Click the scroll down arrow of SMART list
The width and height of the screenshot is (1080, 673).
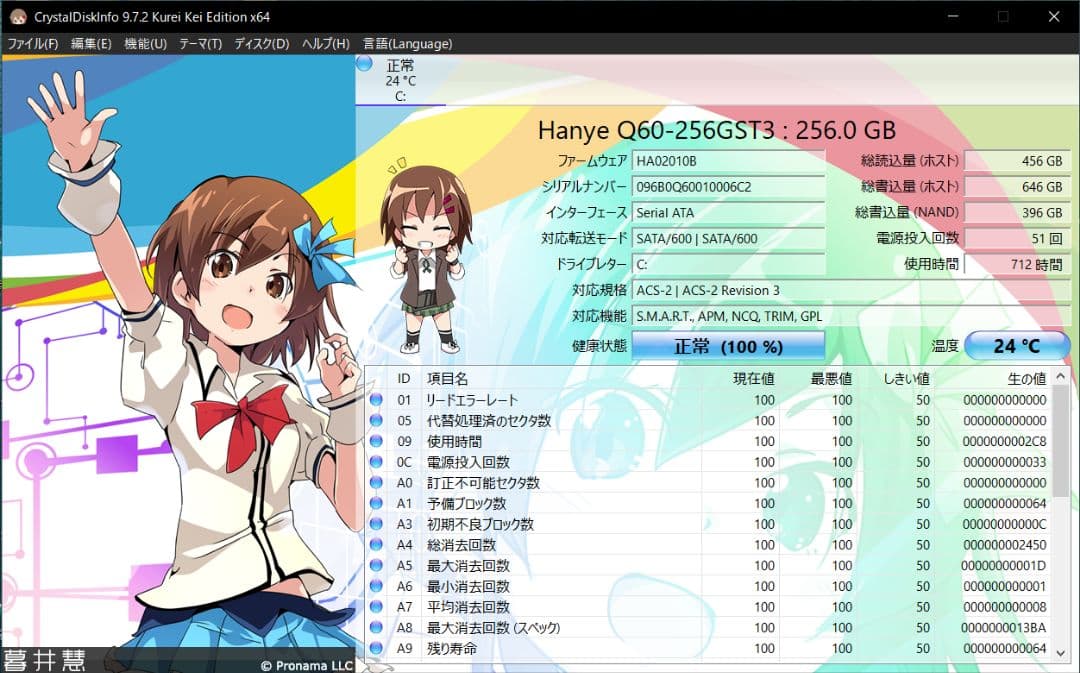[1061, 652]
